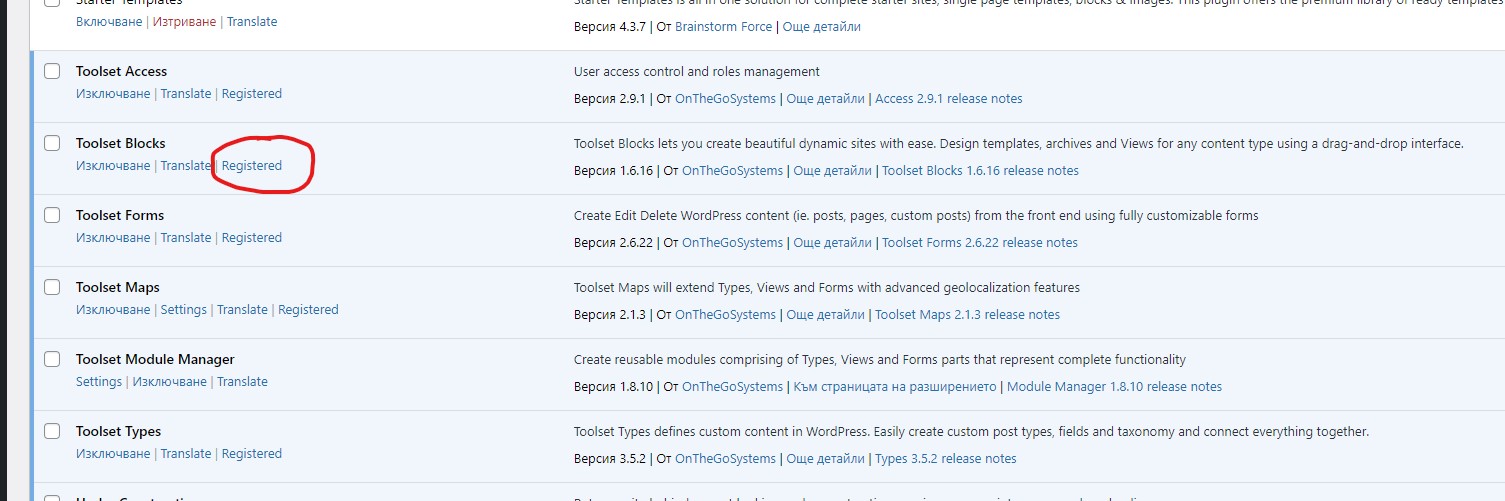Screen dimensions: 1505x501
Task: Click Registered under Toolset Access
Action: pos(252,93)
